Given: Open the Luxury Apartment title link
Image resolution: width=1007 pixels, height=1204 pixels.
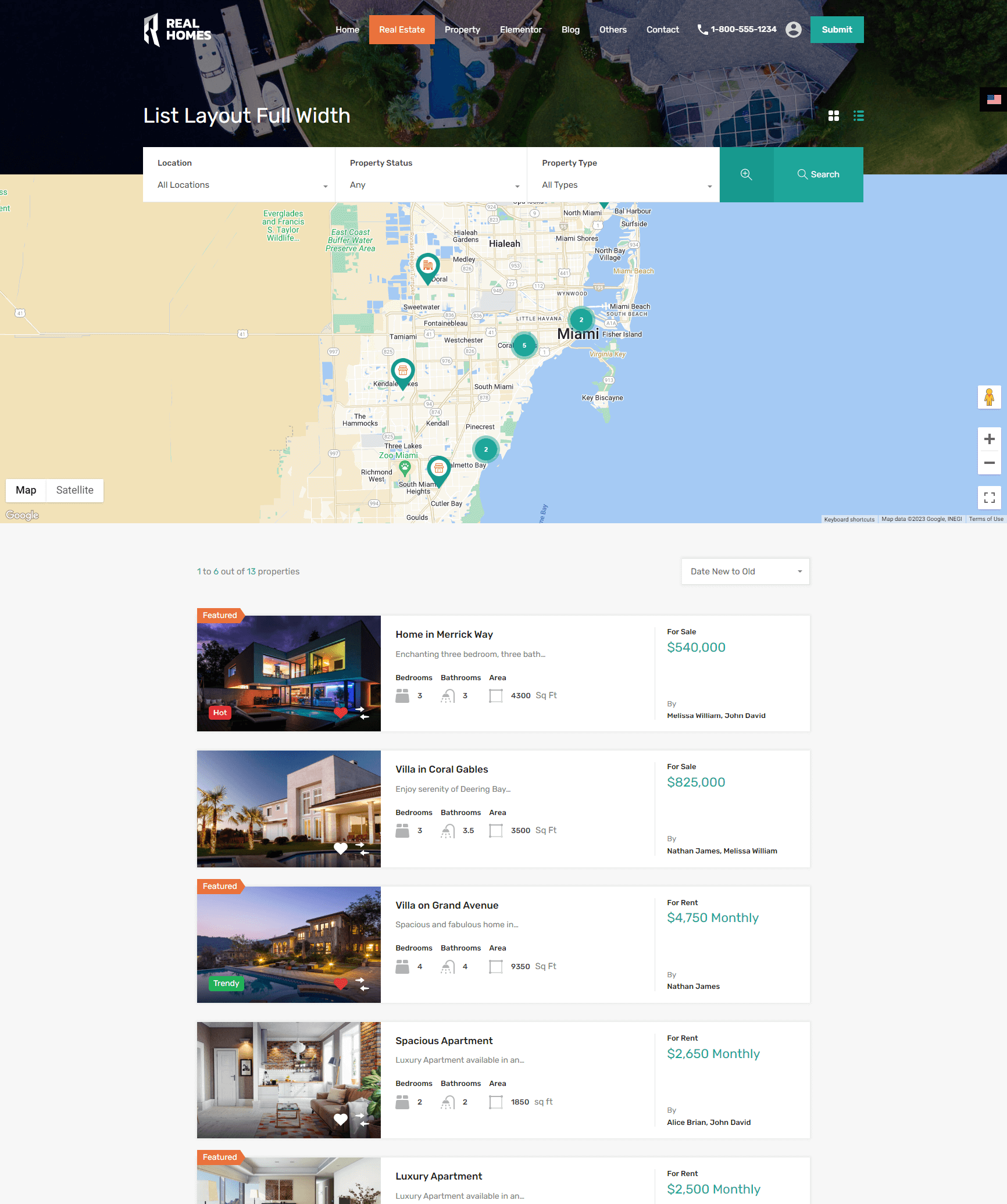Looking at the screenshot, I should pyautogui.click(x=439, y=1176).
